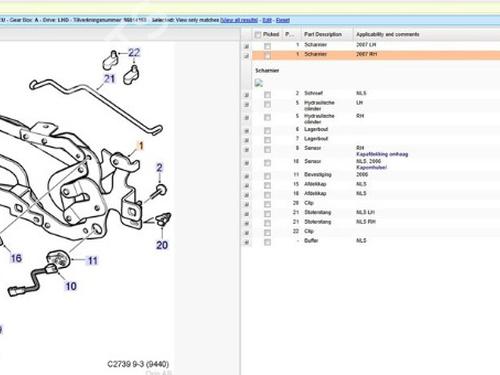Click callout number 2 next to the screw
Viewport: 500px width, 375px height.
(x=159, y=167)
